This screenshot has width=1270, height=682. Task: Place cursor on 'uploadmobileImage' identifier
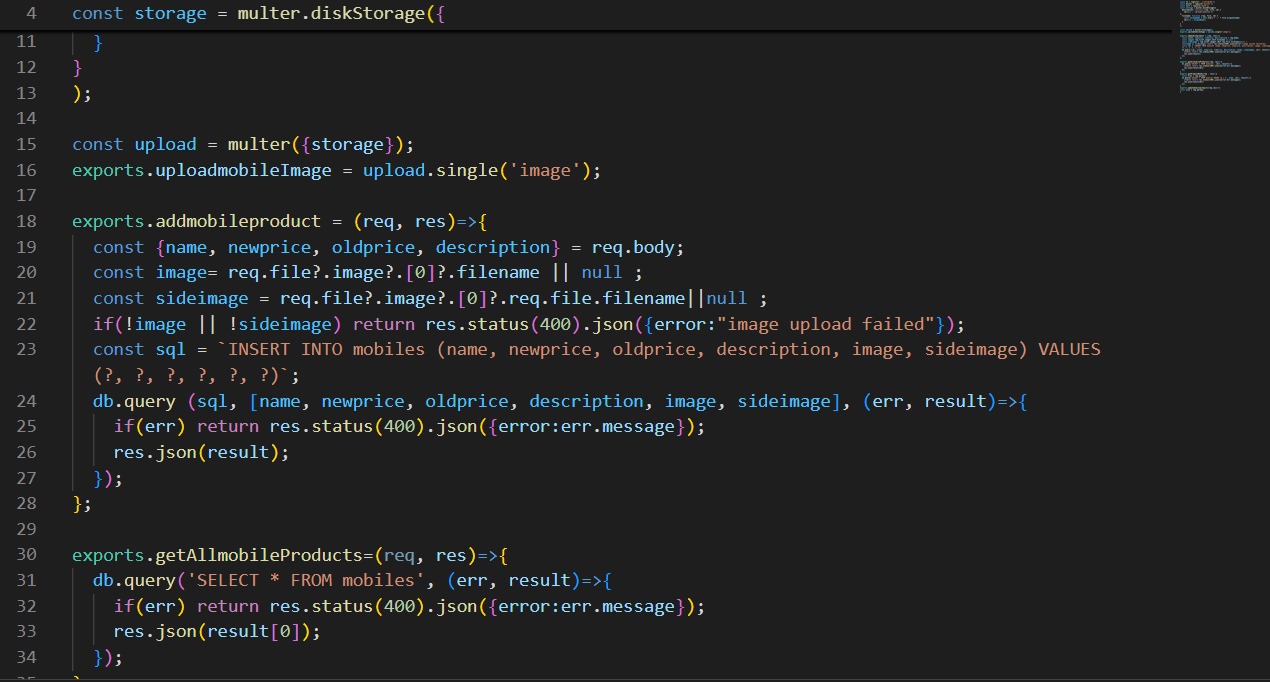tap(243, 170)
